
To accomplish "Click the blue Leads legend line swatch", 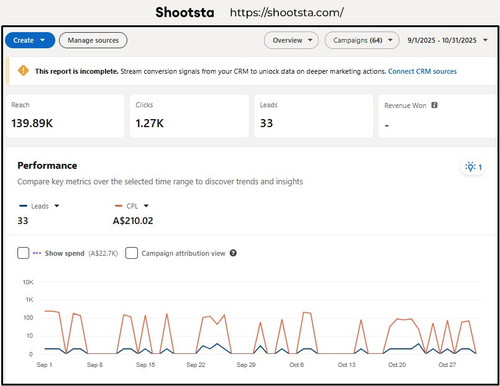I will [23, 206].
